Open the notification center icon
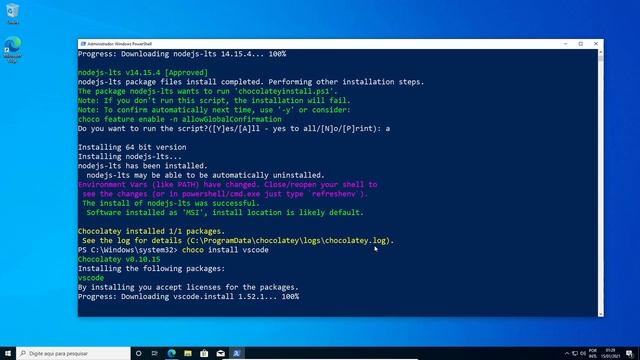The width and height of the screenshot is (640, 360). (x=629, y=353)
